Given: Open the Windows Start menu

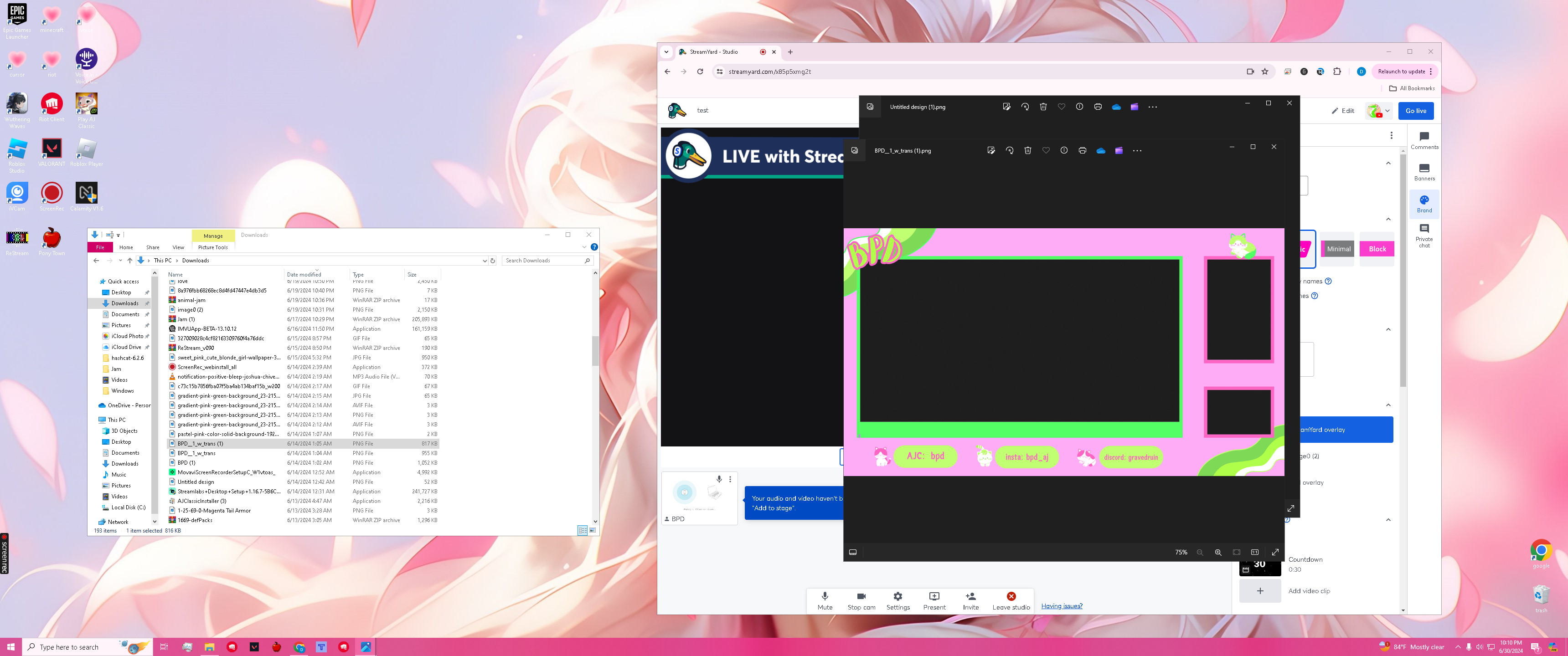Looking at the screenshot, I should tap(10, 647).
